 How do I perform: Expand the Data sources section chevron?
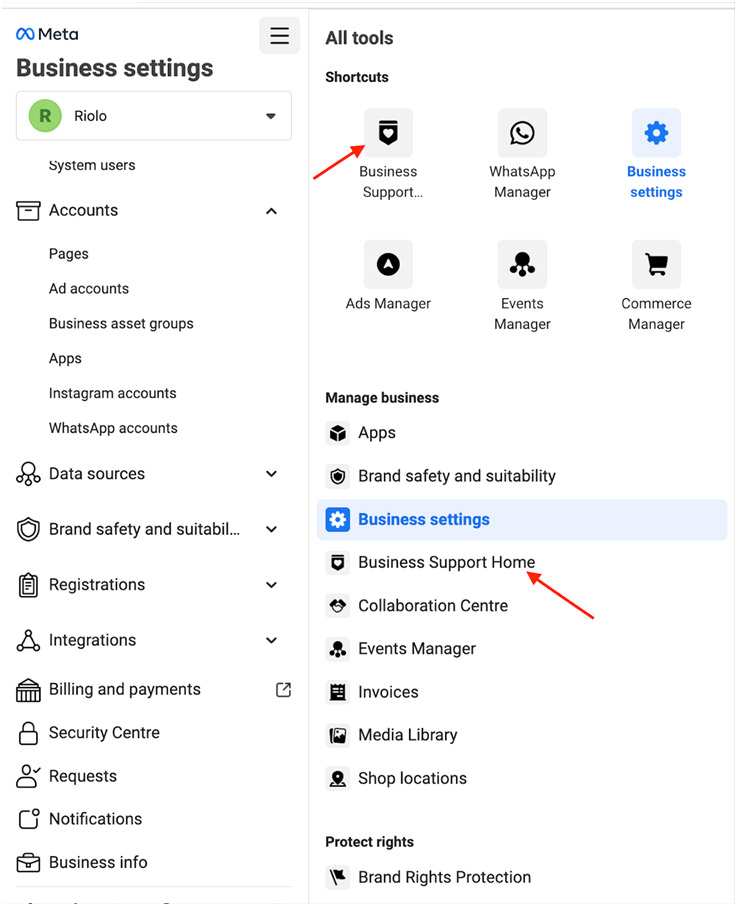click(x=271, y=474)
